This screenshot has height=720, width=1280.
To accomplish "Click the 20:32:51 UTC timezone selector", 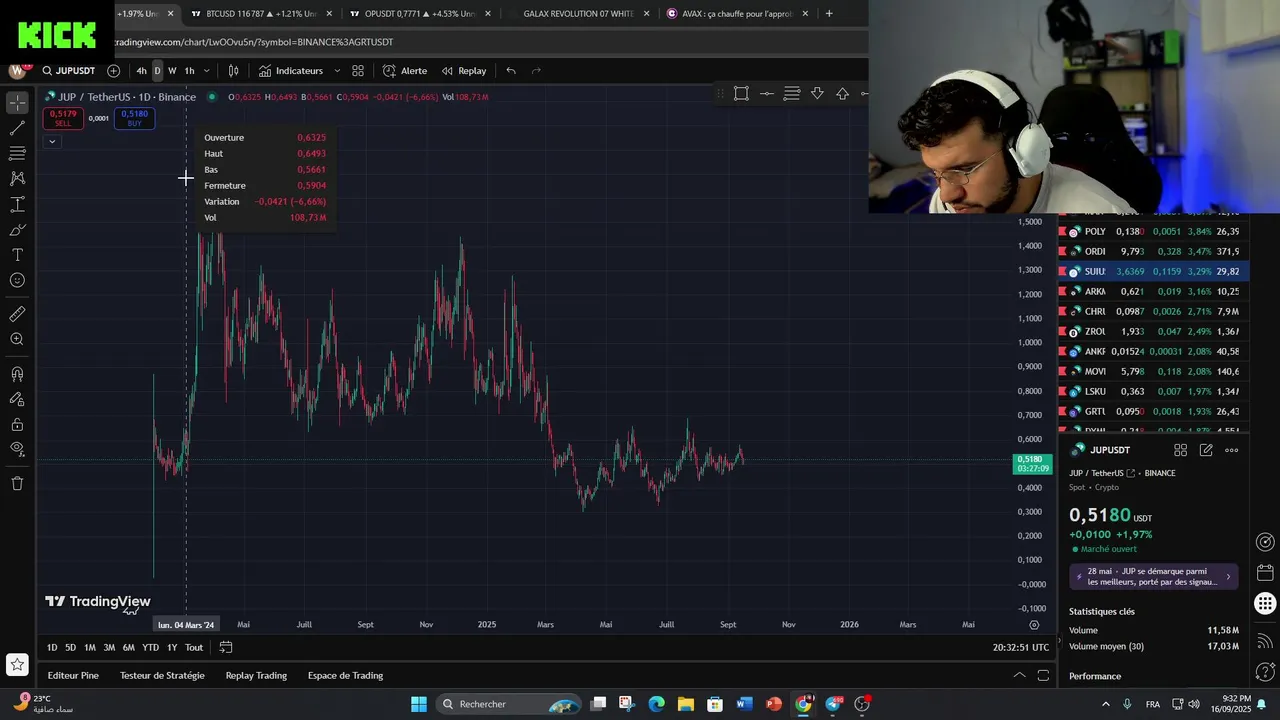I will click(1021, 648).
